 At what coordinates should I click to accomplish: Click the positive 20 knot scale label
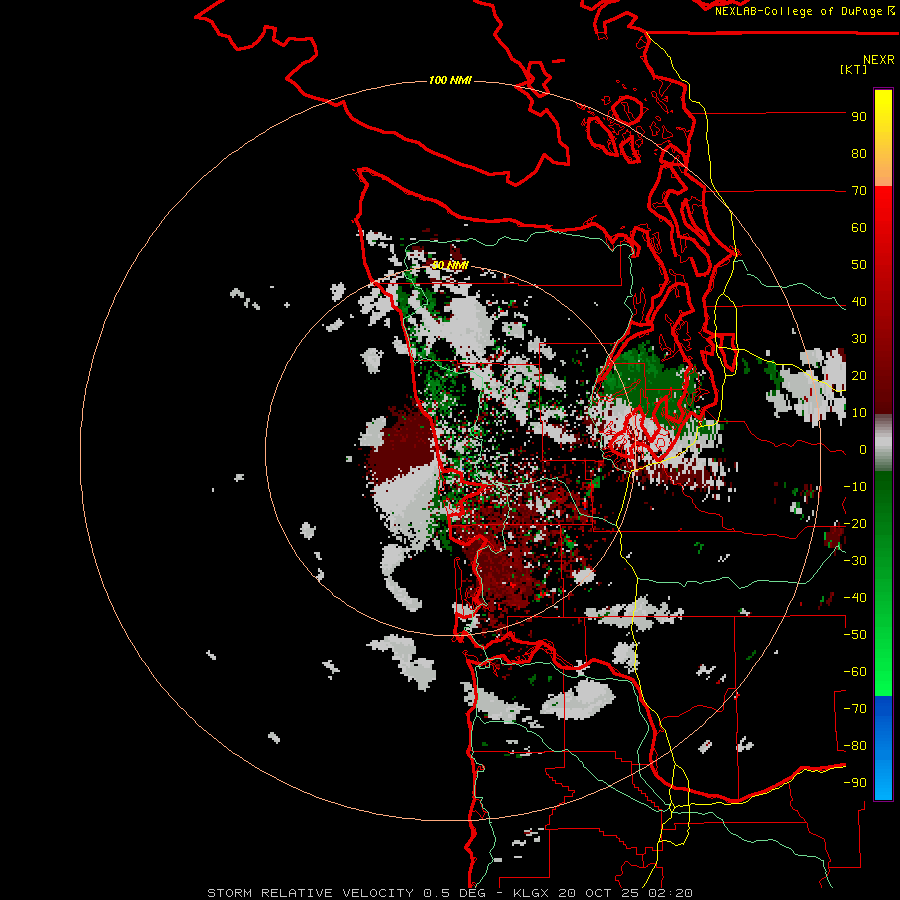859,376
